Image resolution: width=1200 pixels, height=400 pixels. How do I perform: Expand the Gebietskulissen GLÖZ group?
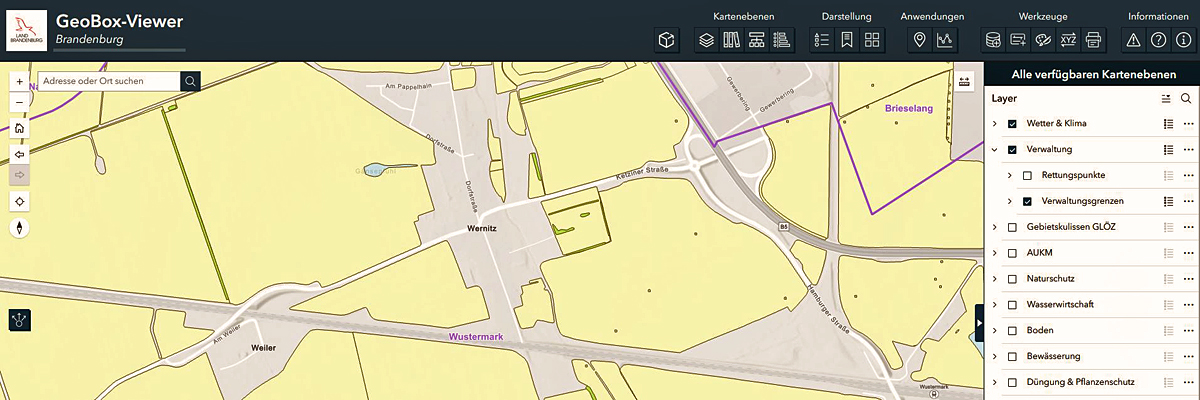[x=995, y=227]
